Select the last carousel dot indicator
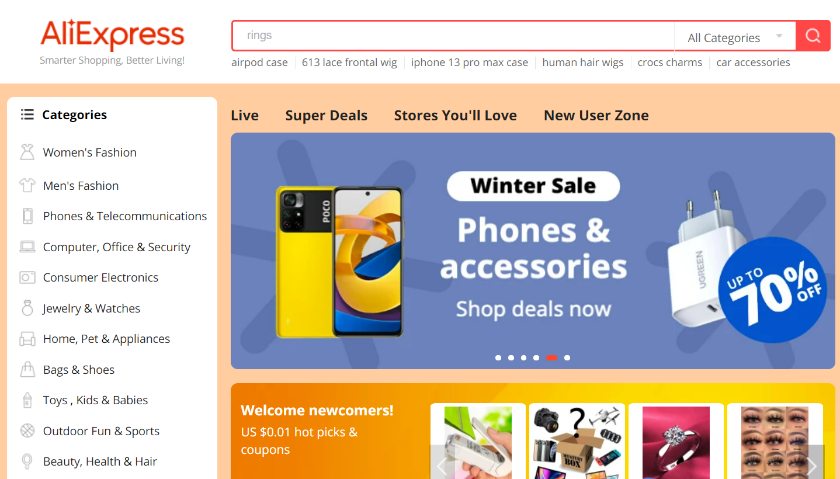 [x=567, y=357]
